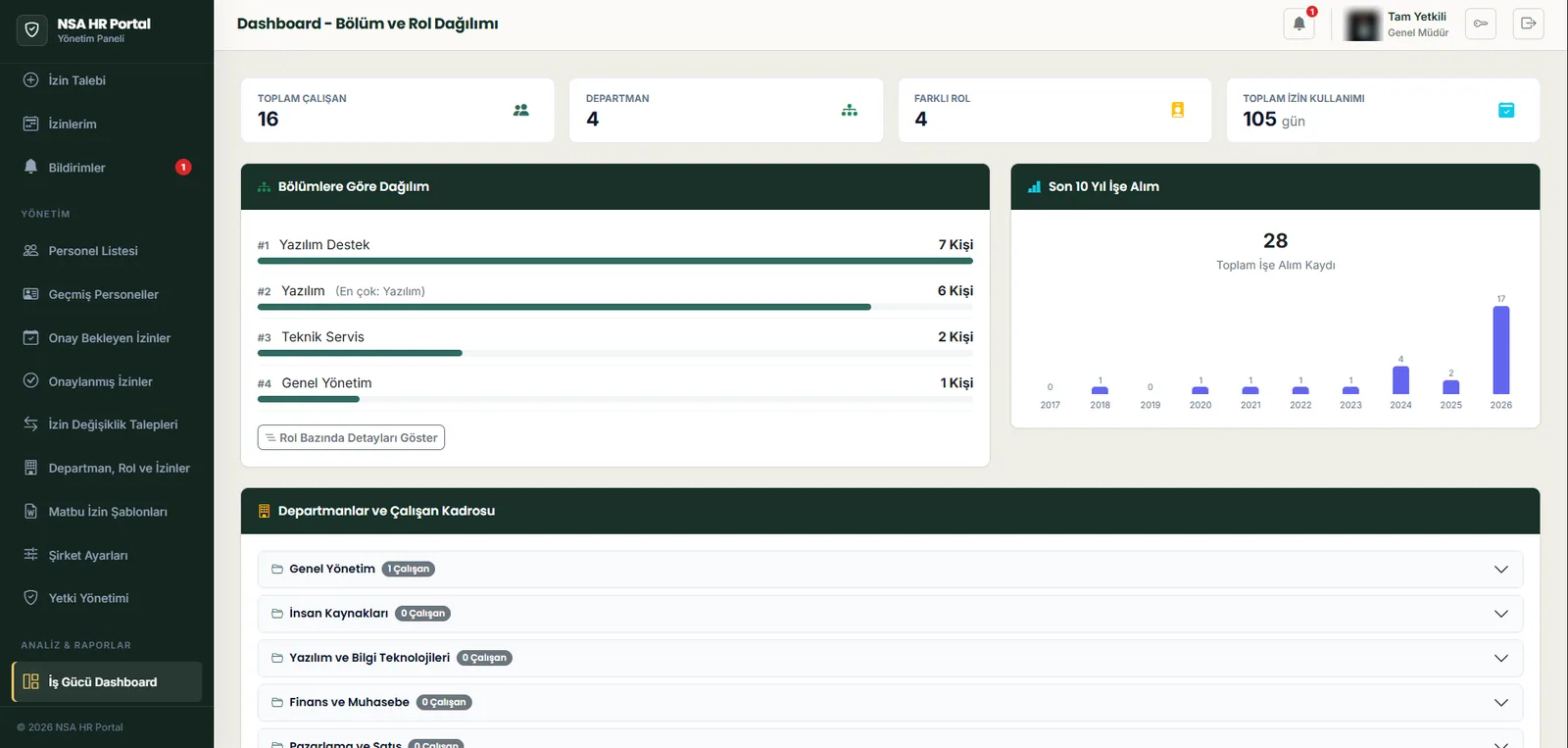Click Rol Bazında Detayları Göster button

coord(351,438)
